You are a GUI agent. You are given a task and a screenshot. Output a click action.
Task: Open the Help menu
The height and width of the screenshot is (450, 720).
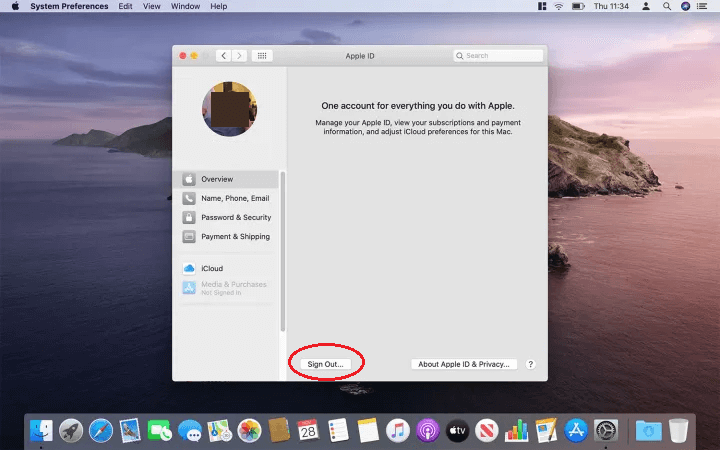point(219,6)
